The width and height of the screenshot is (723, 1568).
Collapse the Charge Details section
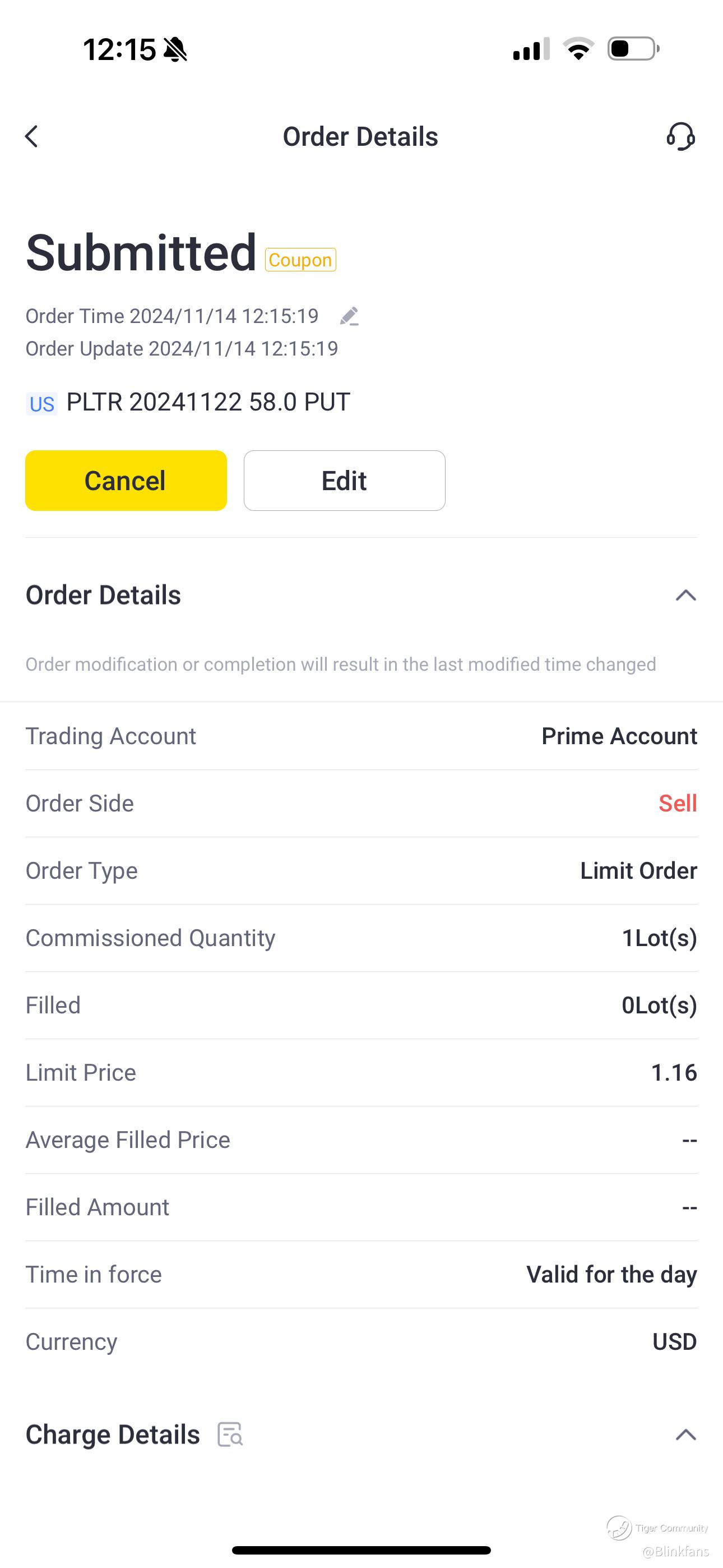685,1435
